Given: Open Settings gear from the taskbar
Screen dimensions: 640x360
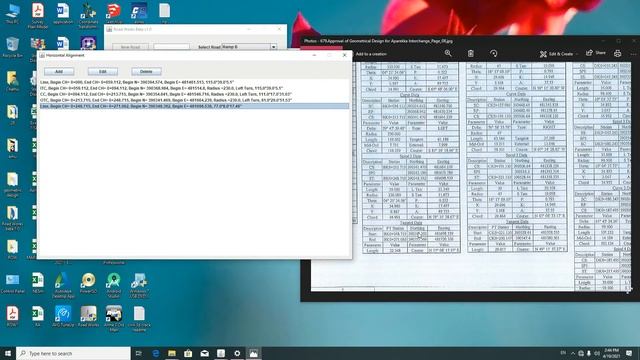Looking at the screenshot, I should (x=237, y=353).
